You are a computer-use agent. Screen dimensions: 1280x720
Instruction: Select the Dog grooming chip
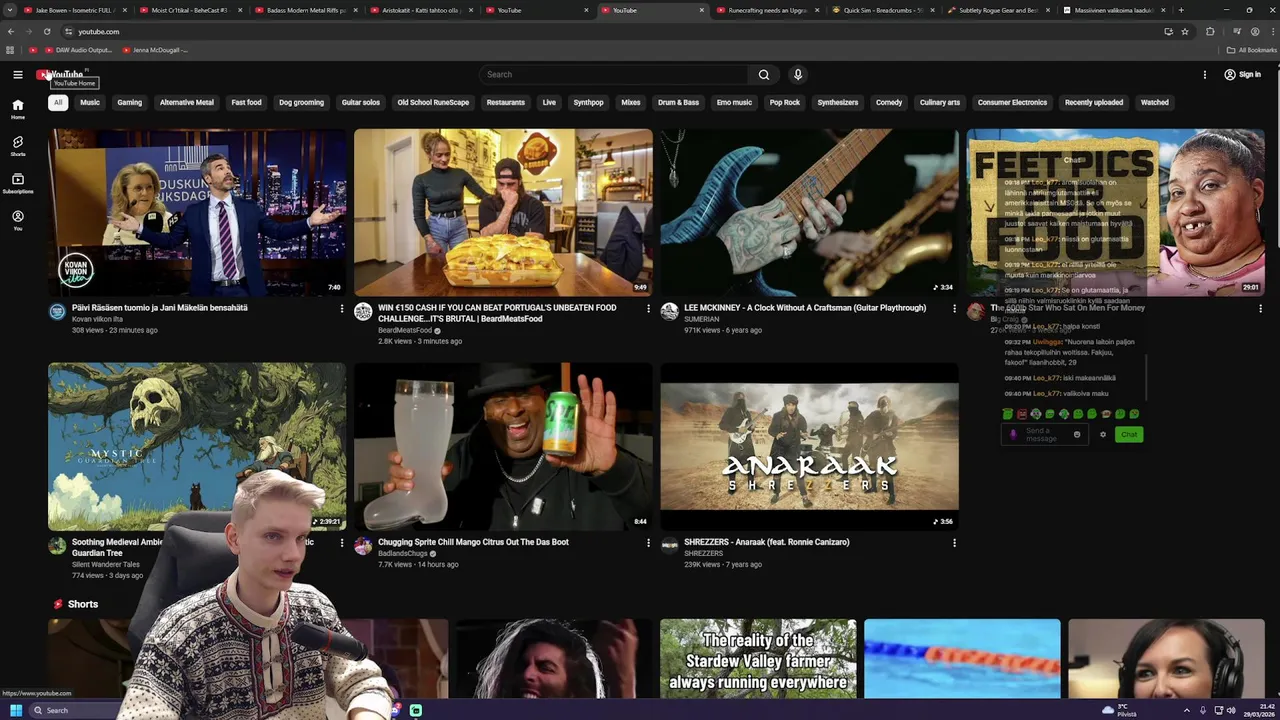pyautogui.click(x=301, y=102)
